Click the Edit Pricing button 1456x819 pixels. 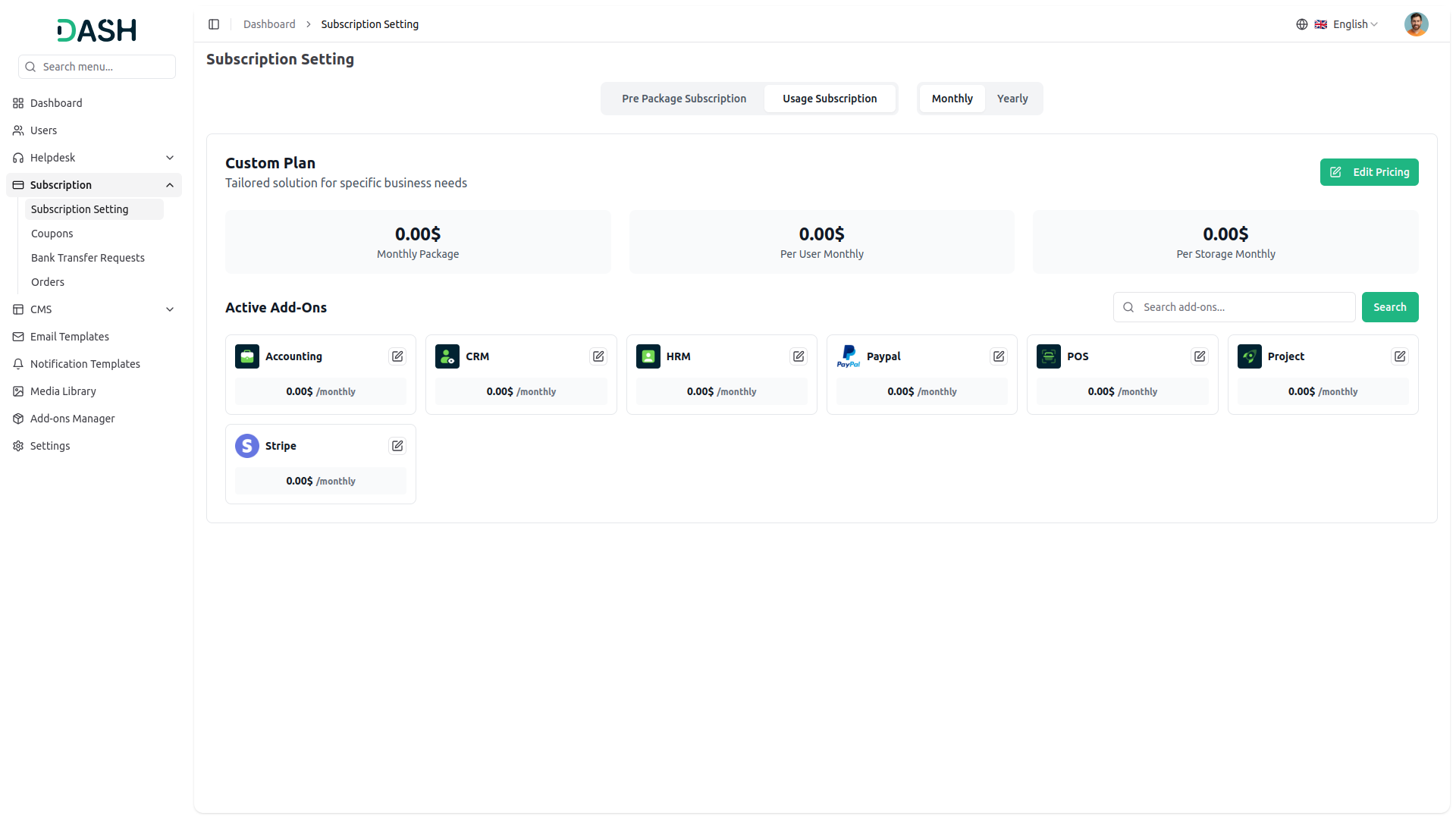pyautogui.click(x=1369, y=172)
